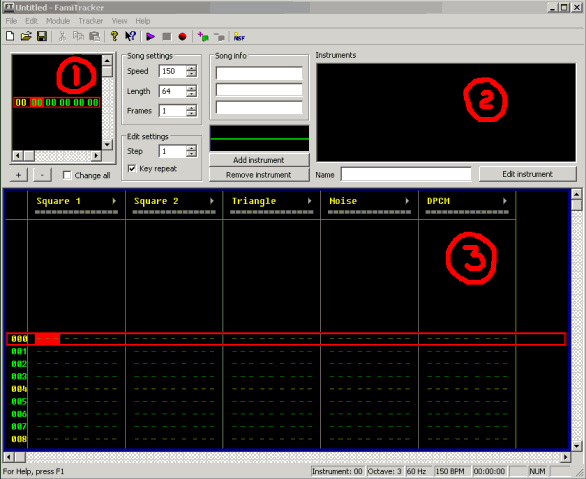Select pattern row 004 in the editor

(x=286, y=389)
